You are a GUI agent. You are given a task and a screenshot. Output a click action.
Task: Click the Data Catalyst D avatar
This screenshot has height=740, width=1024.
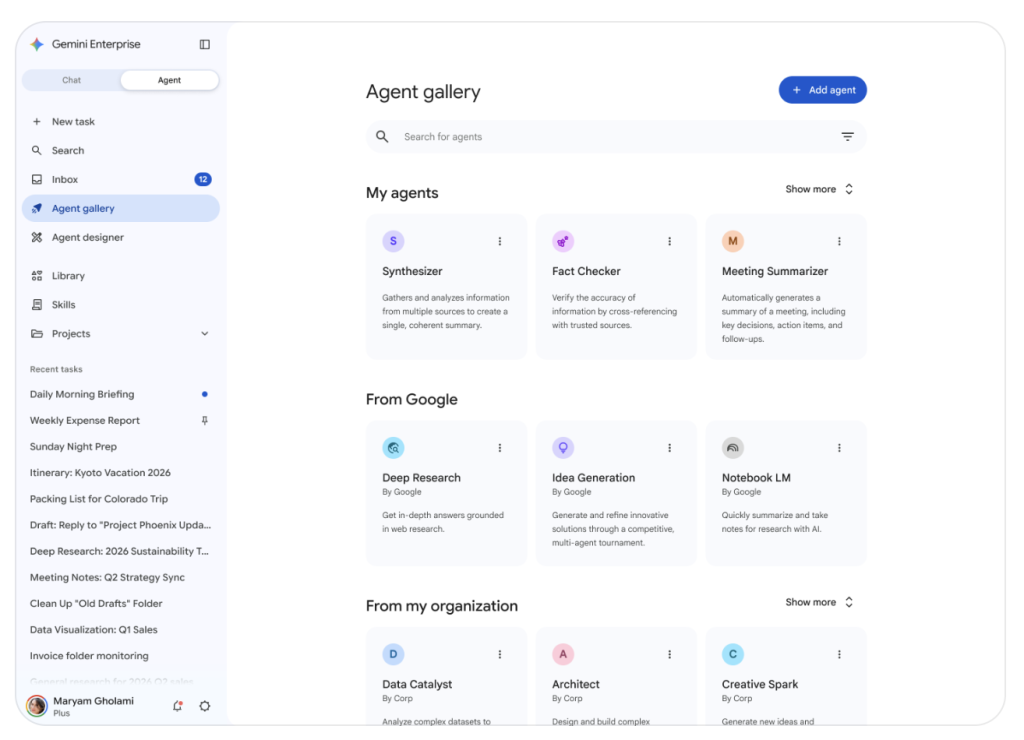[x=393, y=654]
